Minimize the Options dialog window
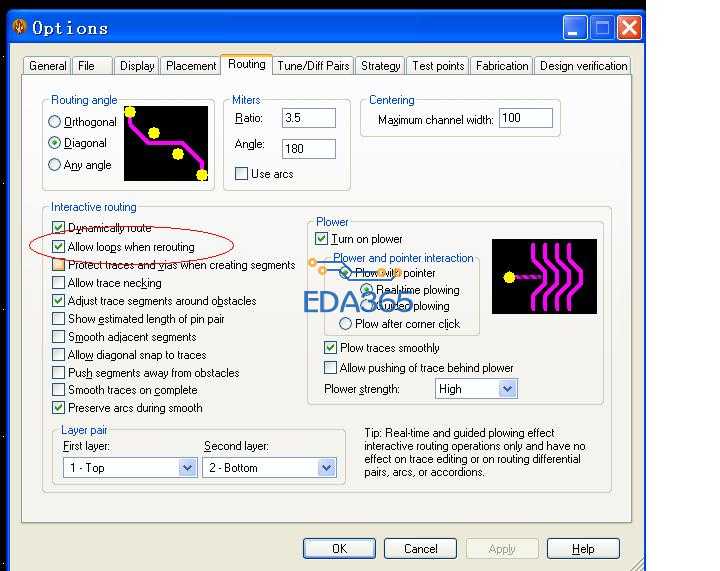 (574, 28)
